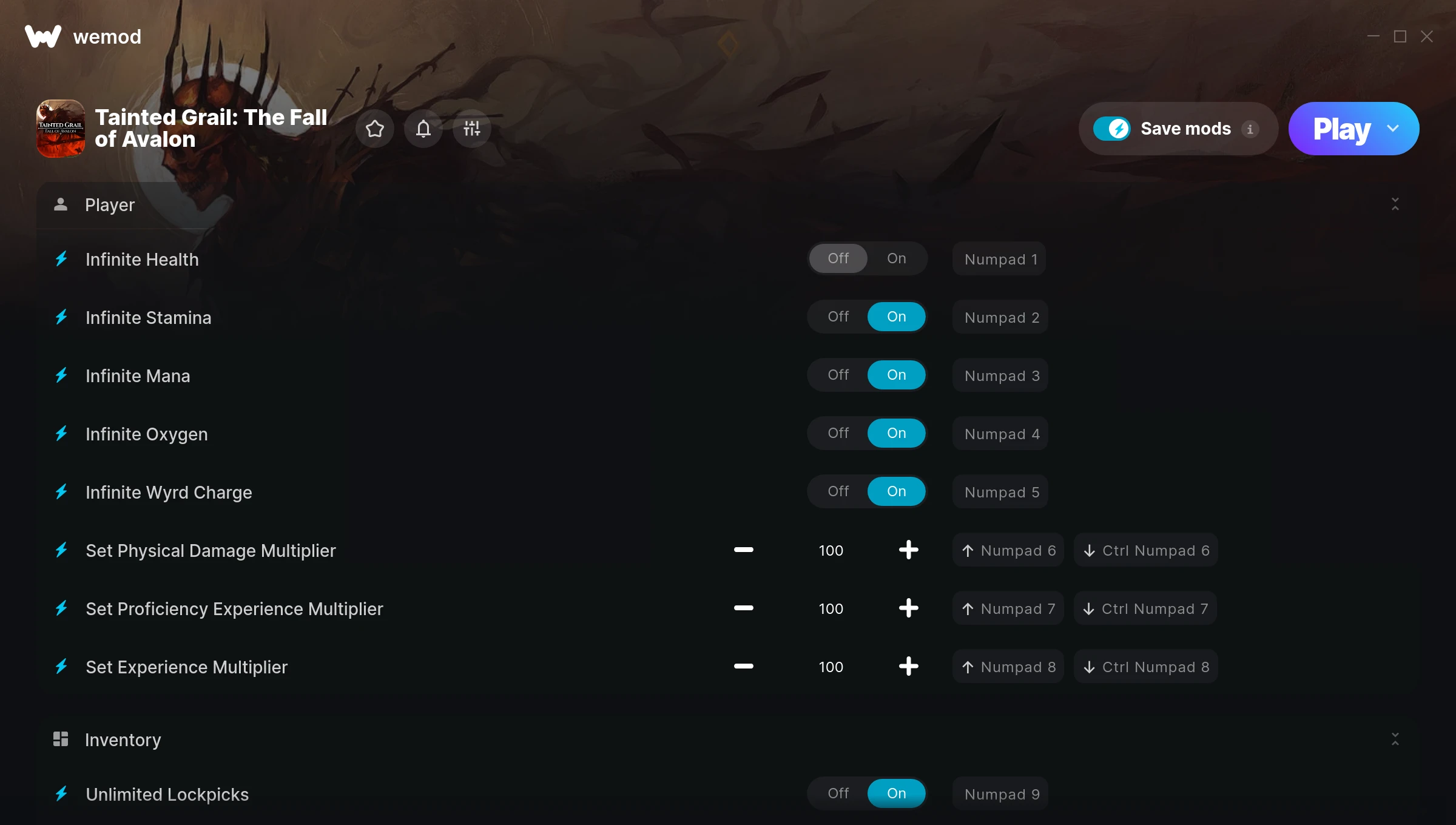Add game to favorites with star icon

375,129
